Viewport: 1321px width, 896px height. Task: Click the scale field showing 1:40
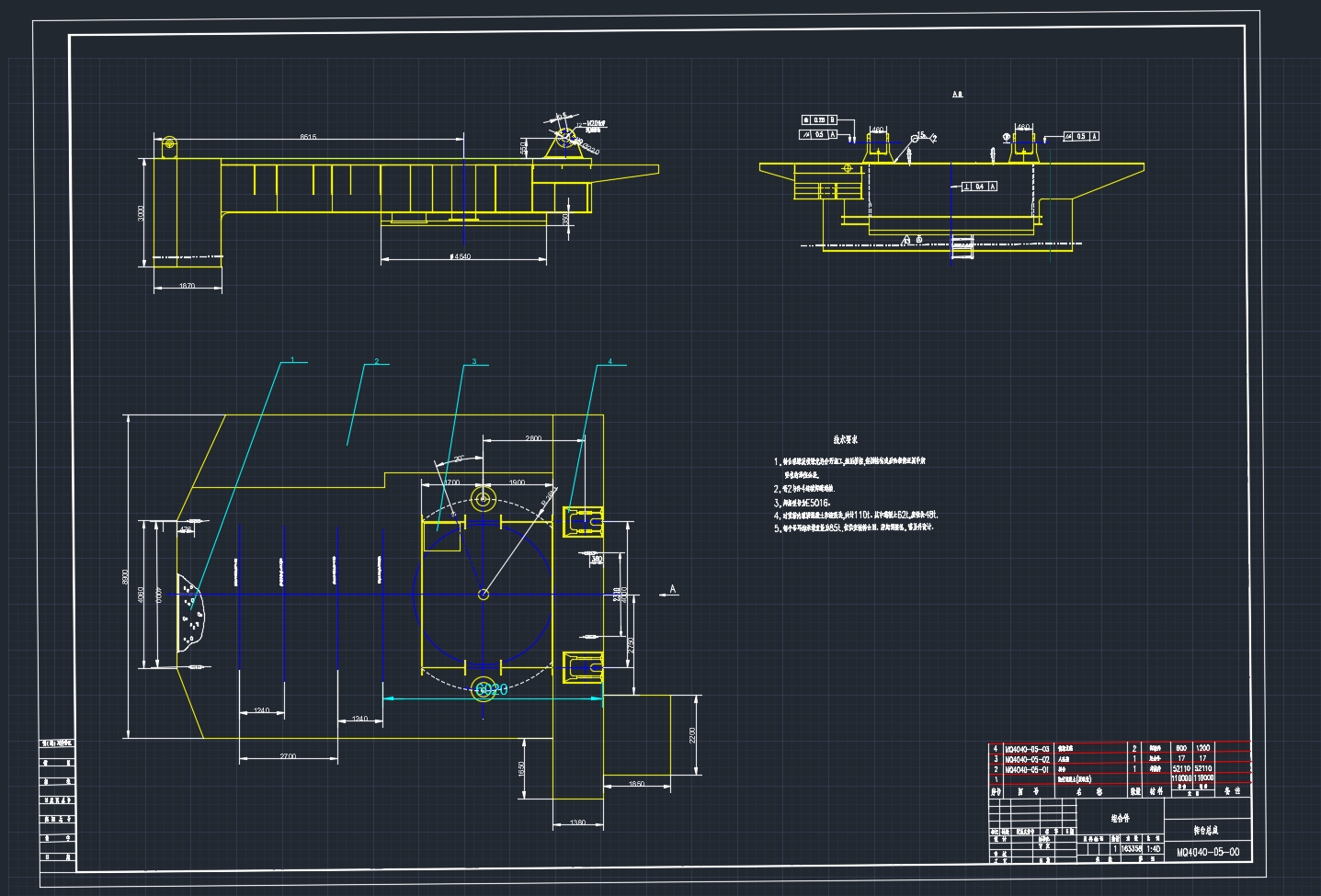1152,848
